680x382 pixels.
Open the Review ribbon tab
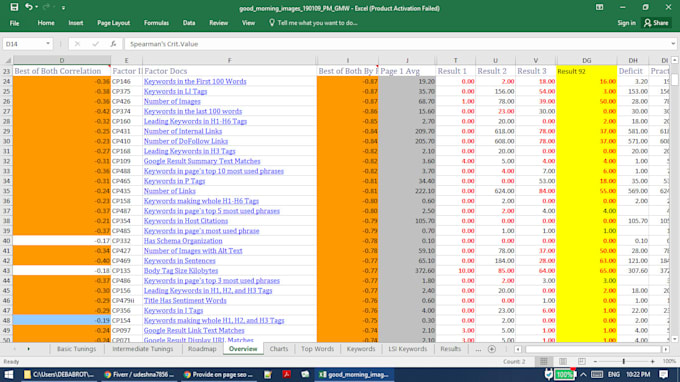[219, 23]
